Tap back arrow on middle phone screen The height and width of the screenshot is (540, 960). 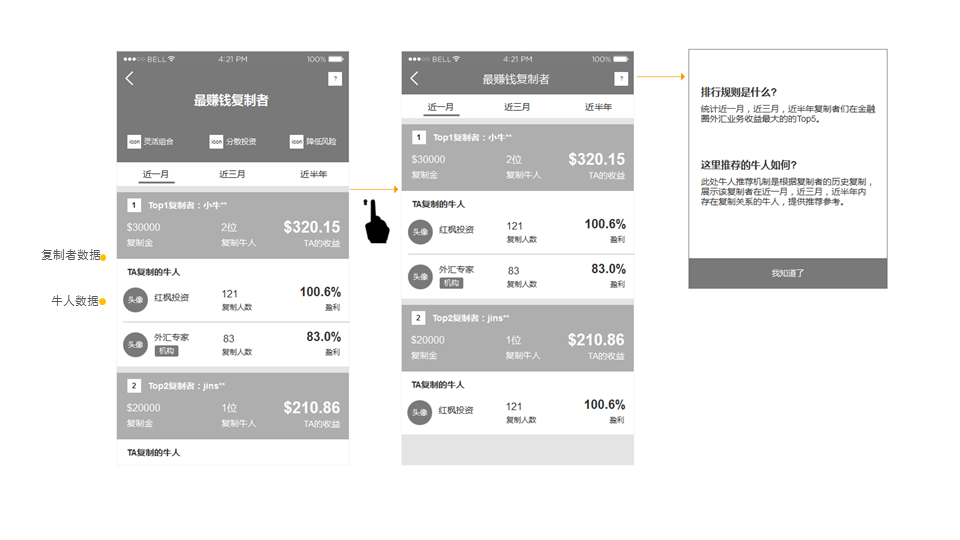point(414,78)
